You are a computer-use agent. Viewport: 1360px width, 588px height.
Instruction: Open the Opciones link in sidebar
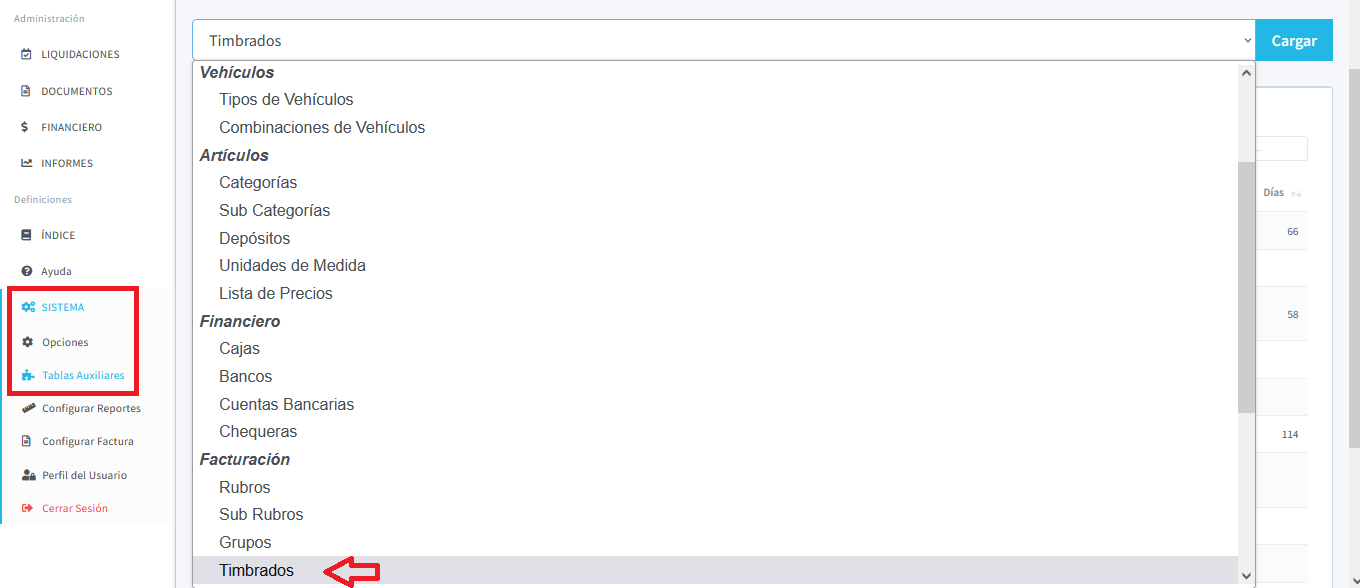65,342
